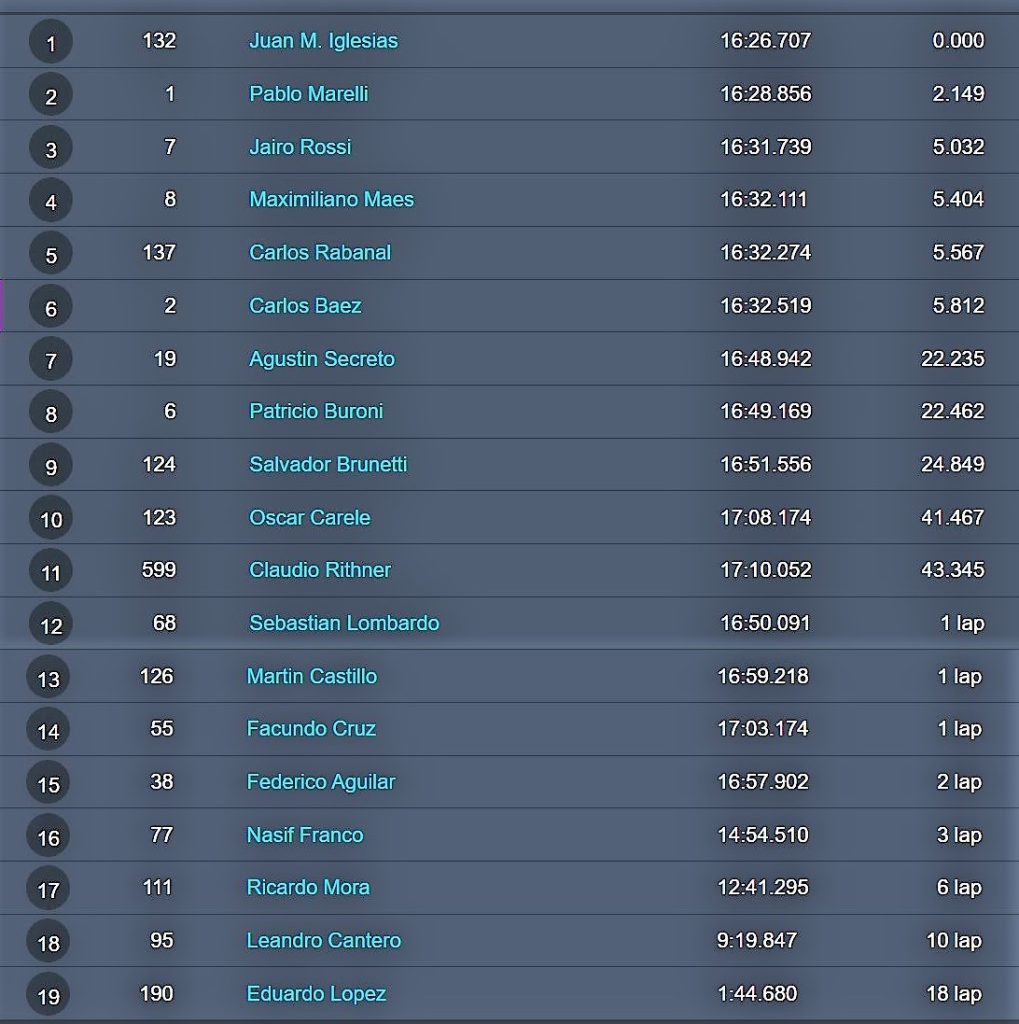
Task: Open Carlos Rabanal result entry
Action: click(x=319, y=253)
